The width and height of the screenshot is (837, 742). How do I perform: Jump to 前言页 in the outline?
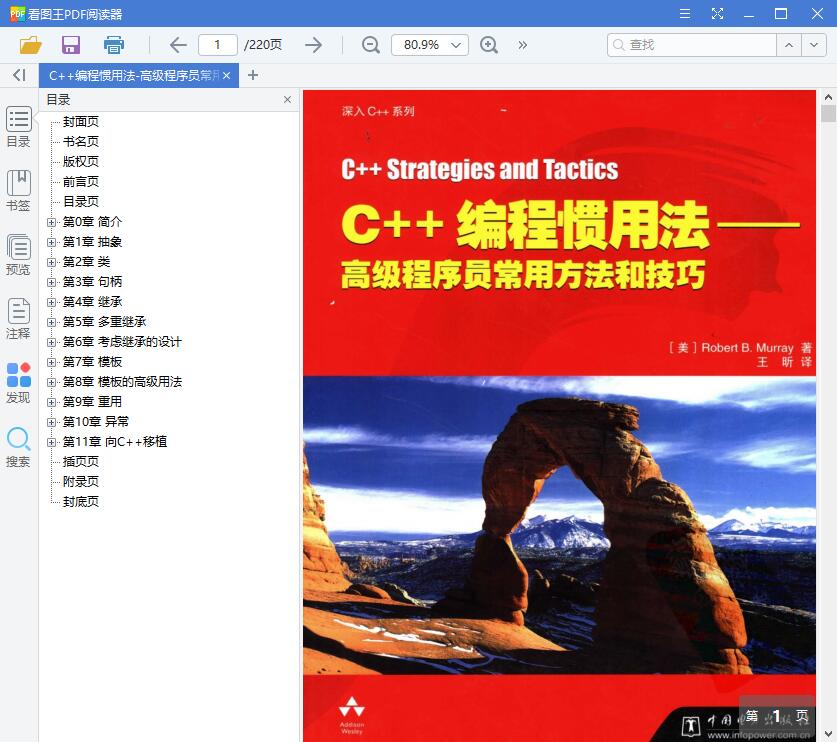pyautogui.click(x=81, y=181)
